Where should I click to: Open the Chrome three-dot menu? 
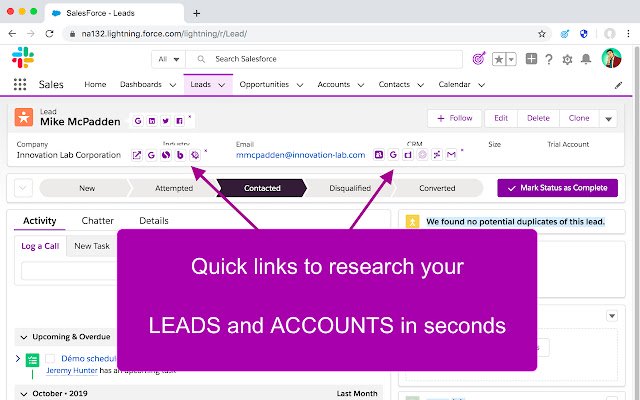click(x=628, y=34)
